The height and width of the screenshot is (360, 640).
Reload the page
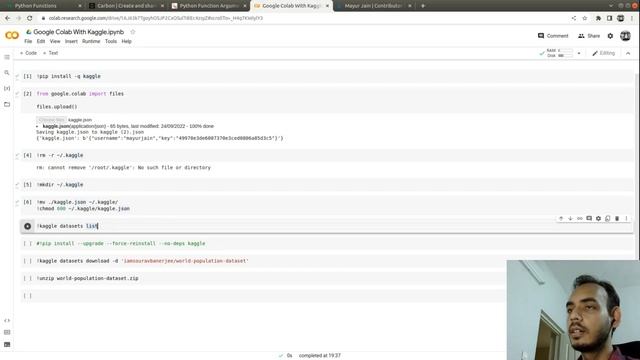[29, 18]
